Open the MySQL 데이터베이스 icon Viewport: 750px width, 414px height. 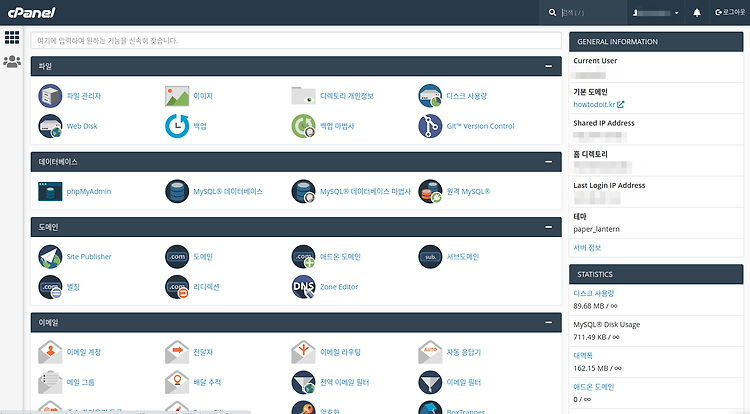pos(177,191)
